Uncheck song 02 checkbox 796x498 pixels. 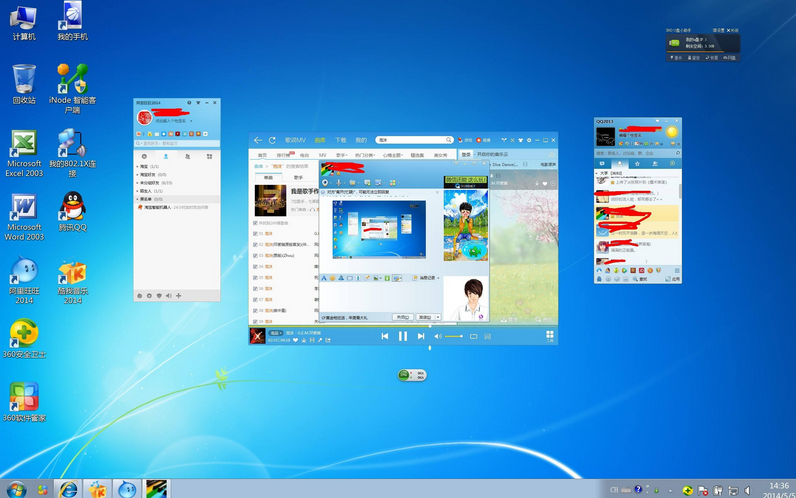[x=255, y=245]
